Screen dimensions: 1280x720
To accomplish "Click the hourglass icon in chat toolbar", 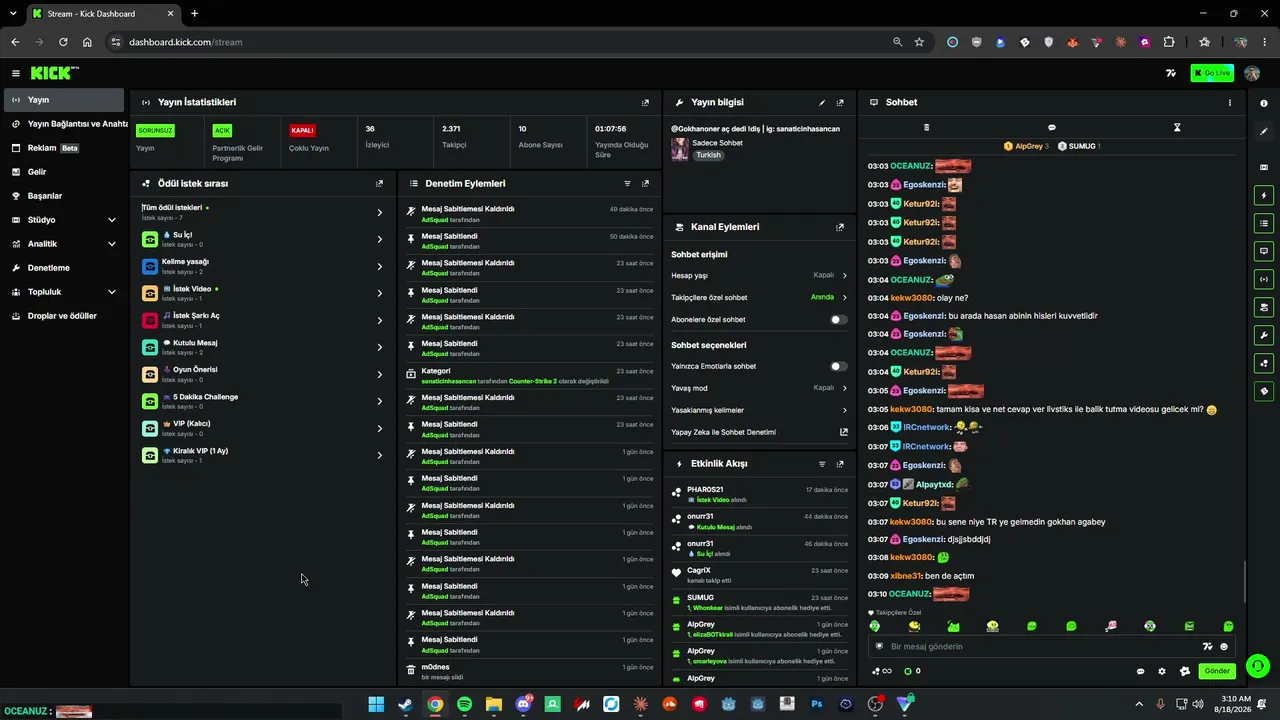I will pos(1177,127).
